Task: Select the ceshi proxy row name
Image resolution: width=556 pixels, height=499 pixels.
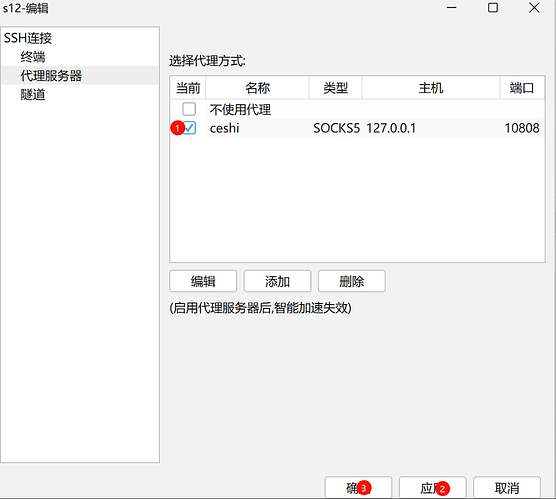Action: 224,128
